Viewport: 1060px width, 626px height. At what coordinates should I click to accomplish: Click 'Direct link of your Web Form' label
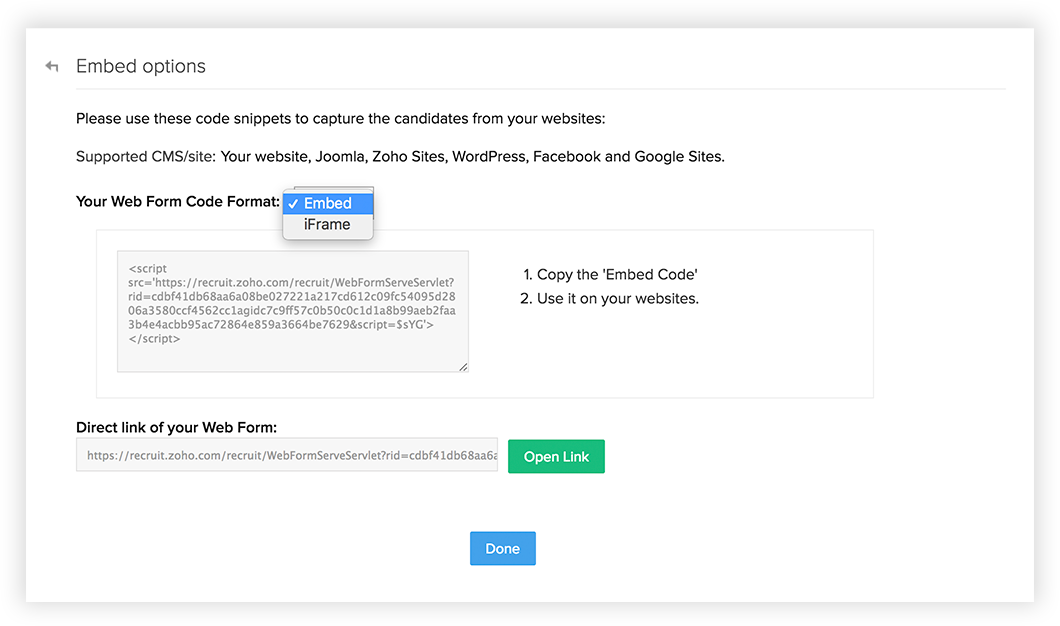point(176,428)
